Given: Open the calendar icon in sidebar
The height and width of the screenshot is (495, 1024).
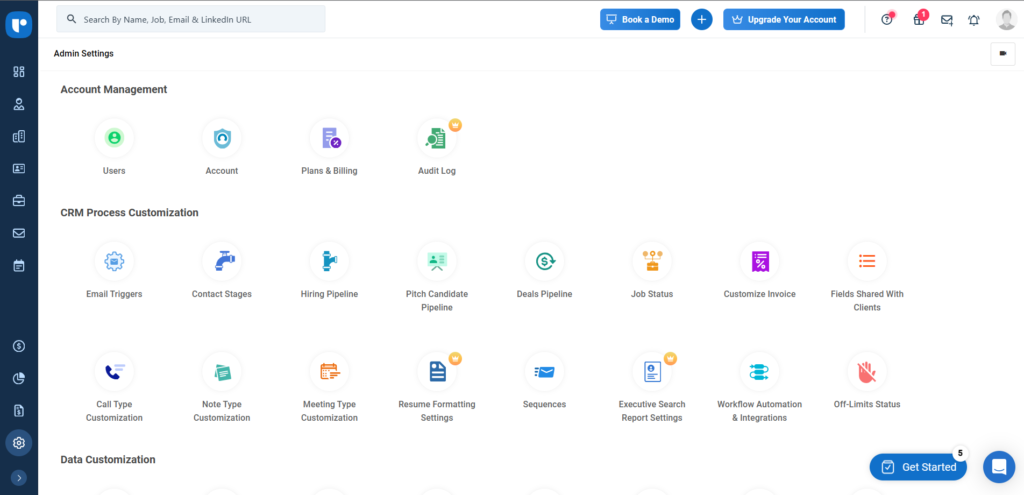Looking at the screenshot, I should (x=19, y=265).
